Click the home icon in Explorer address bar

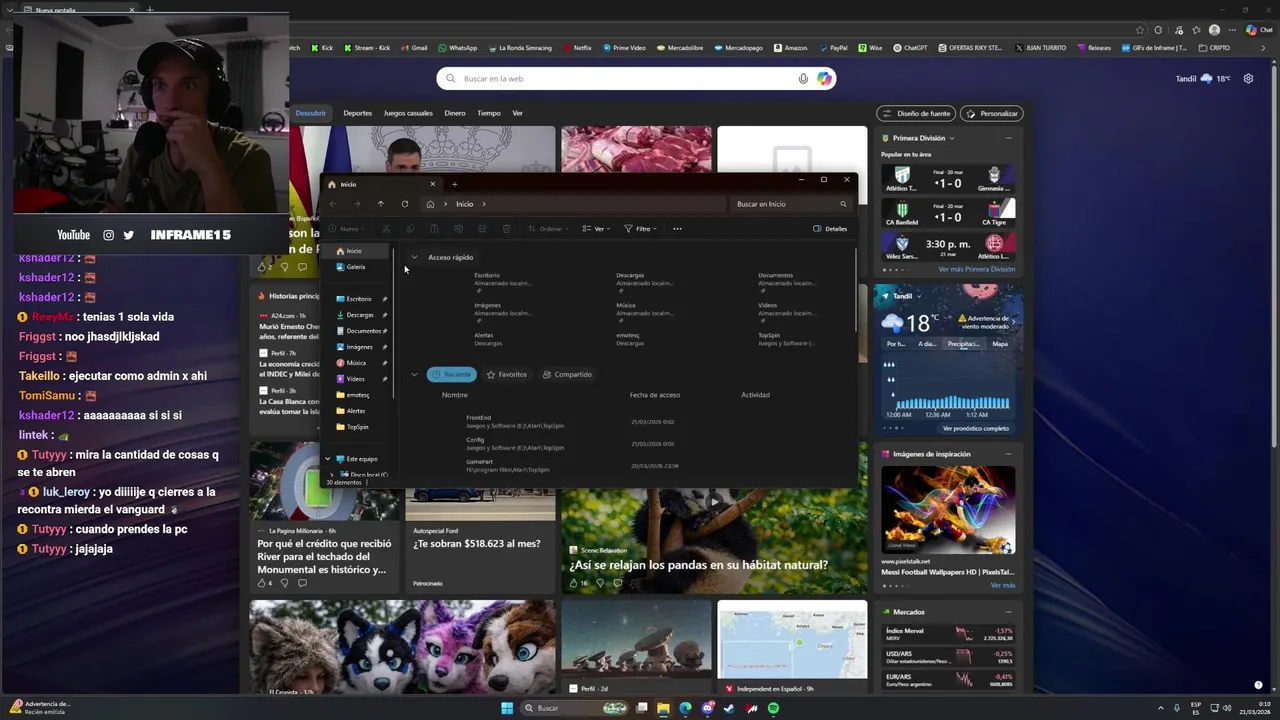click(x=430, y=204)
